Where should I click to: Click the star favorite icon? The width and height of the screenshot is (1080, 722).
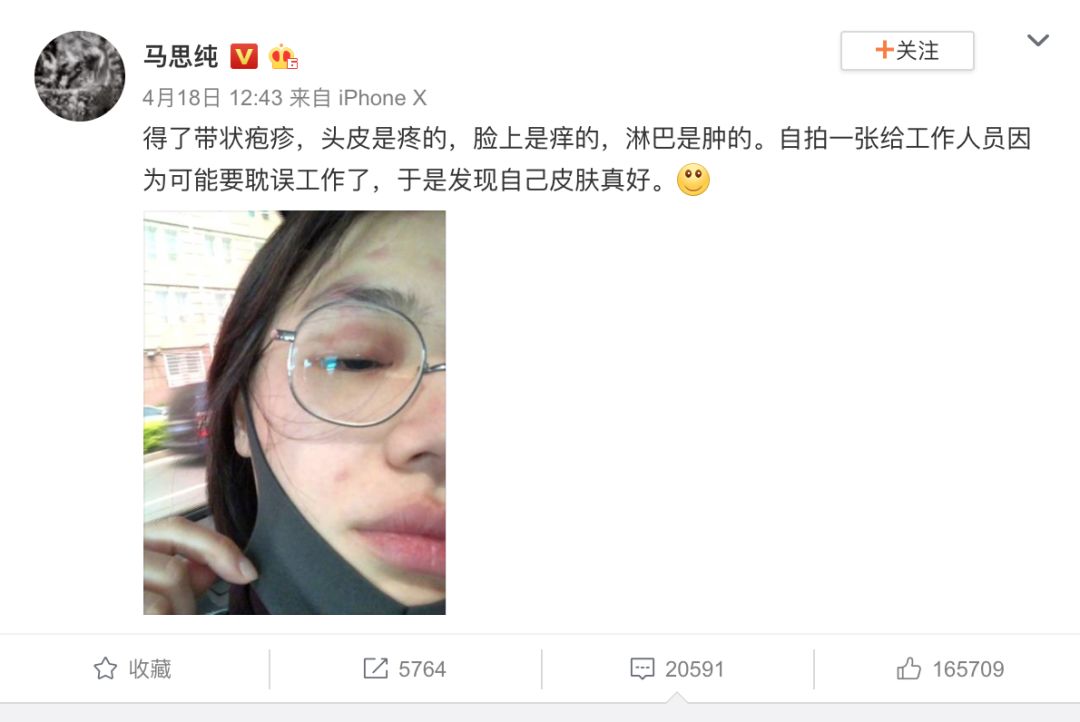pos(105,668)
